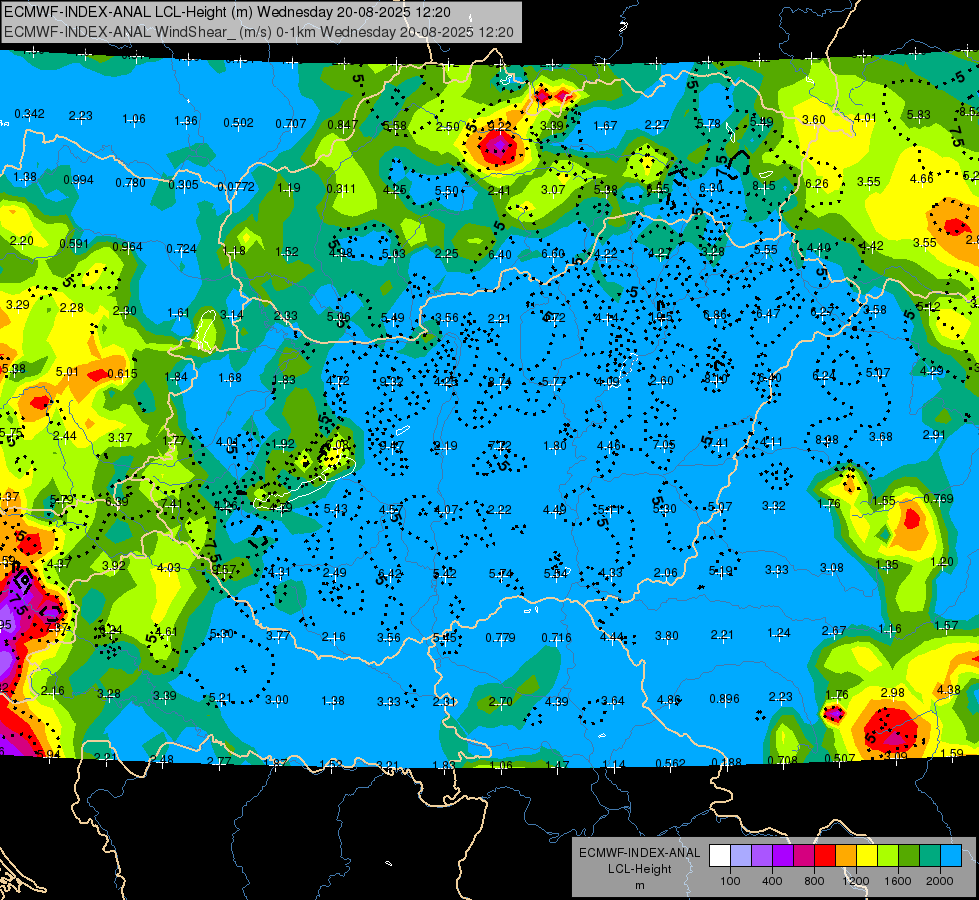This screenshot has height=900, width=979.
Task: Click the 'LCL-Height (m)' title line
Action: coord(227,12)
